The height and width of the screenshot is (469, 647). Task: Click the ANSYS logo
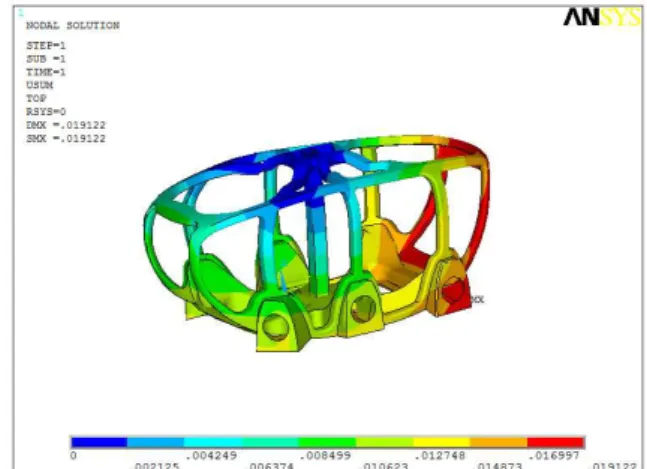(x=601, y=18)
